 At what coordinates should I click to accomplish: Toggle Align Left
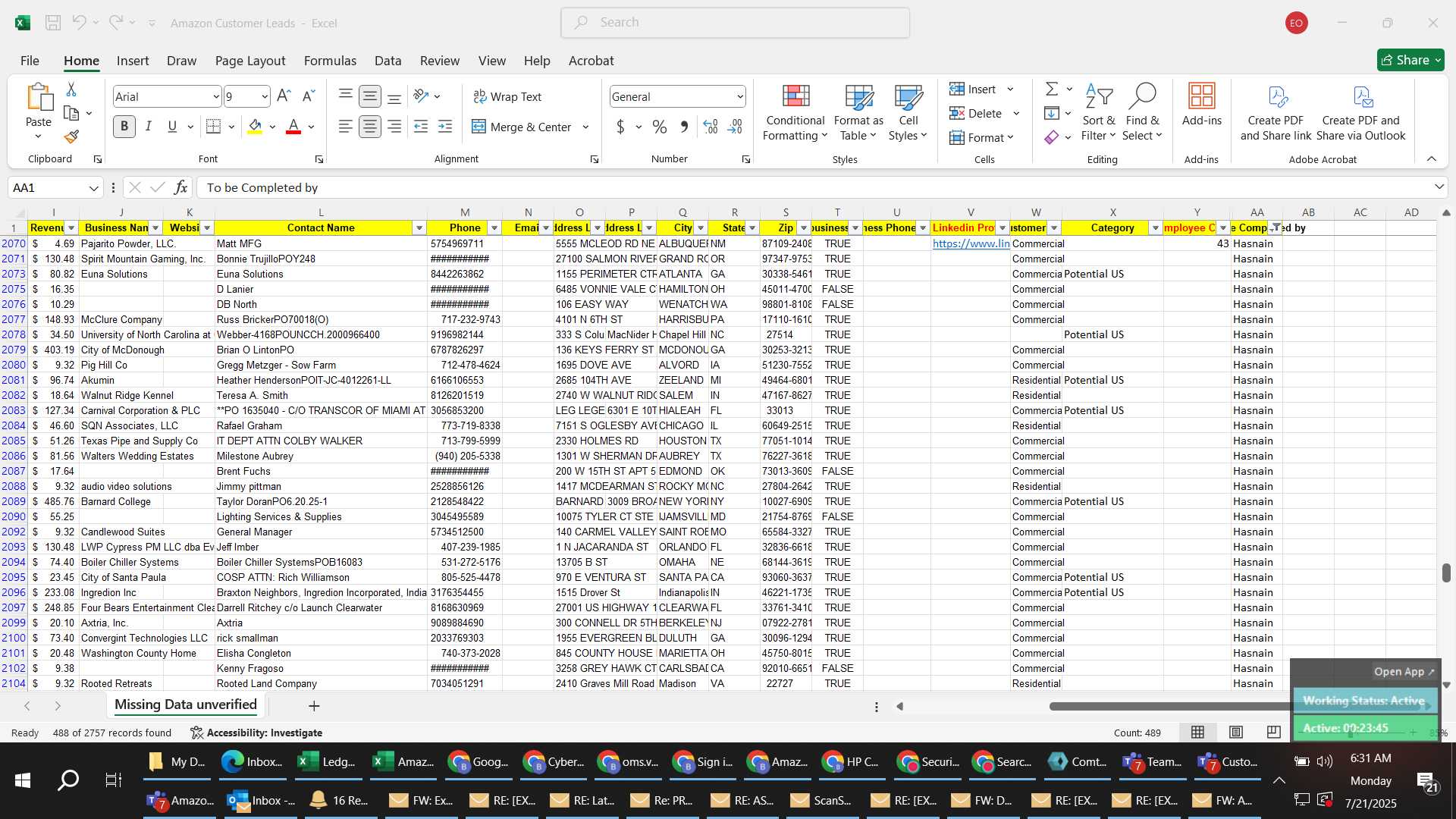click(345, 127)
